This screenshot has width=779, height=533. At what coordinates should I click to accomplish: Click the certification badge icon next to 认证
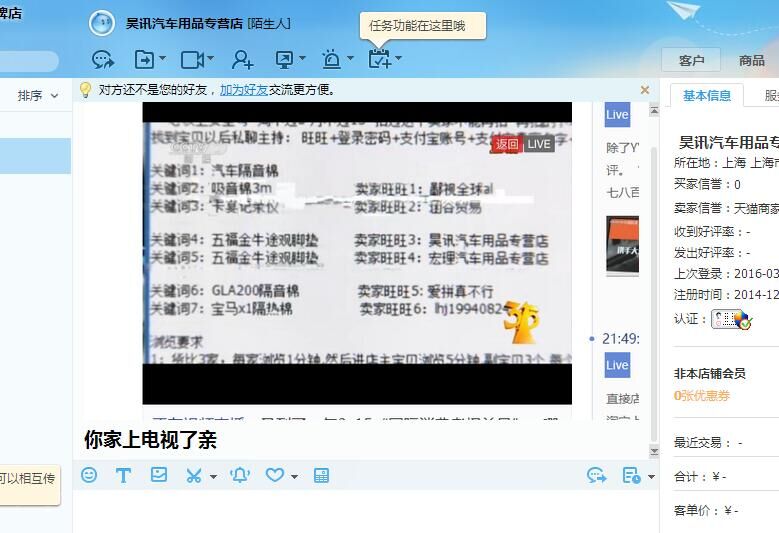[732, 319]
